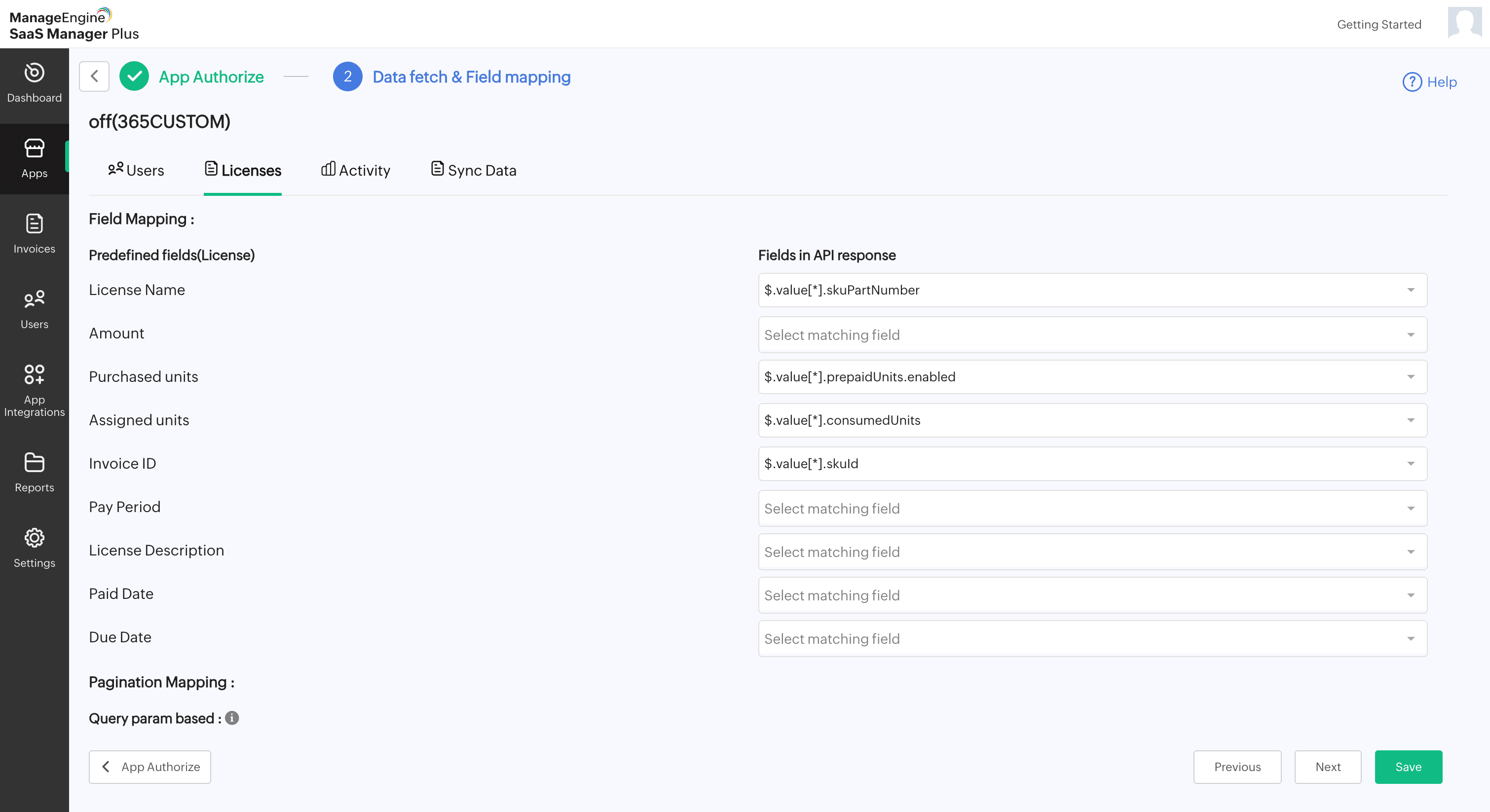Click the Getting Started link
The image size is (1490, 812).
pos(1378,24)
